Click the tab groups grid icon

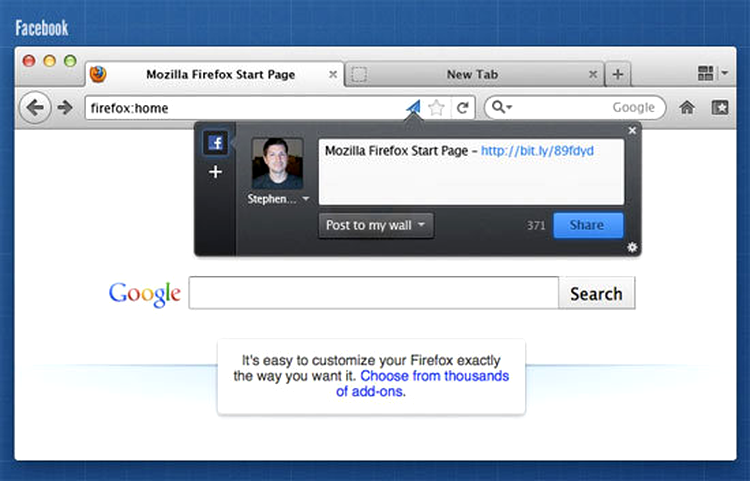pyautogui.click(x=706, y=73)
